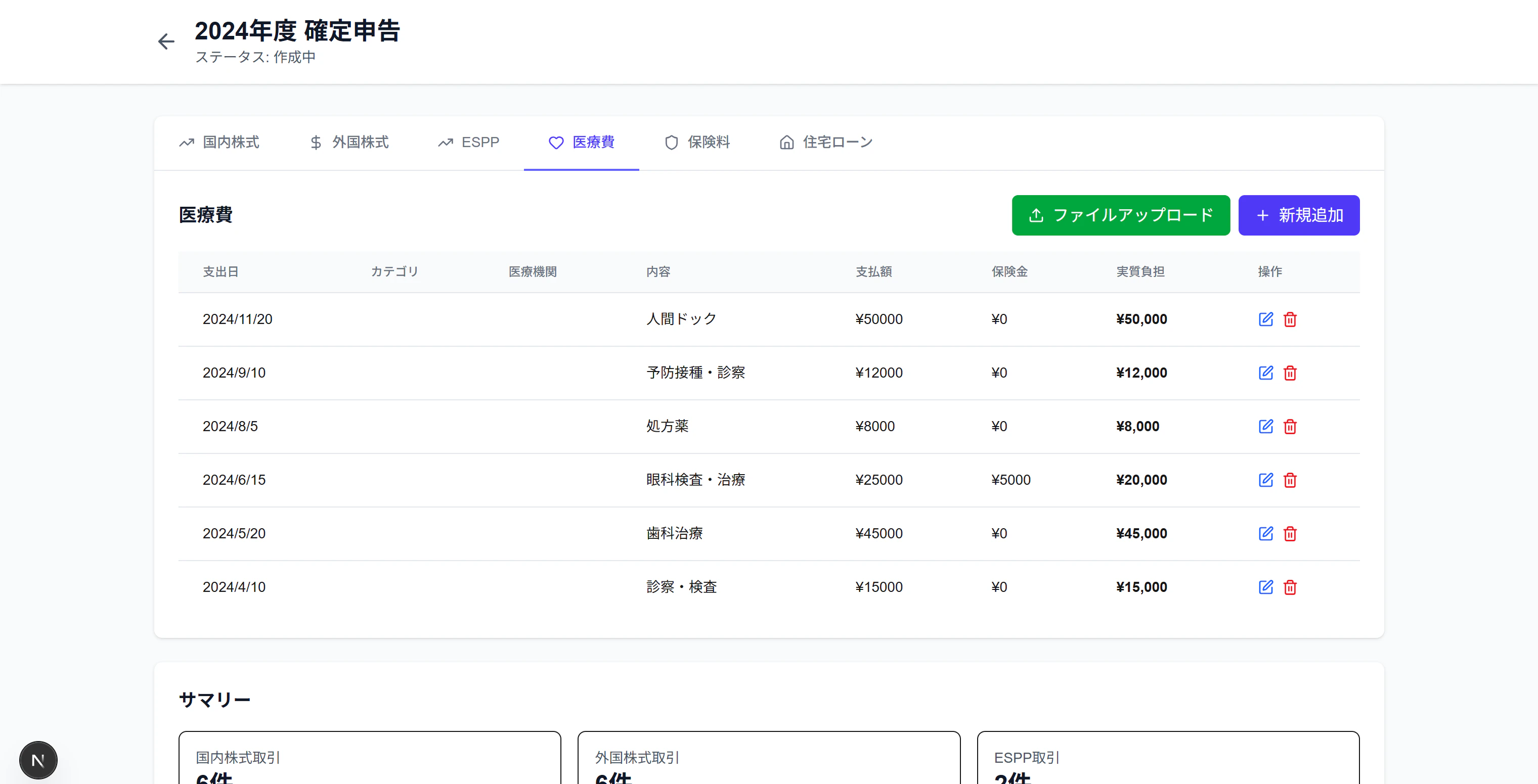
Task: Delete the 人間ドック expense row
Action: click(x=1290, y=319)
